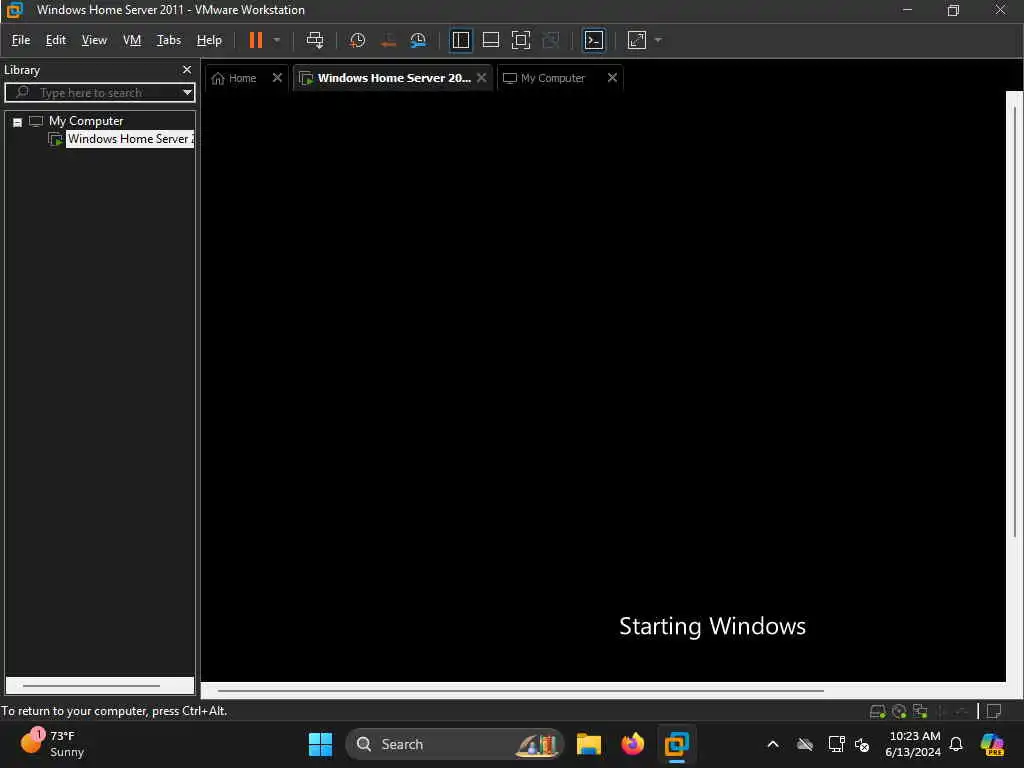Click the library horizontal scrollbar
Screen dimensions: 1024x768
tap(91, 686)
